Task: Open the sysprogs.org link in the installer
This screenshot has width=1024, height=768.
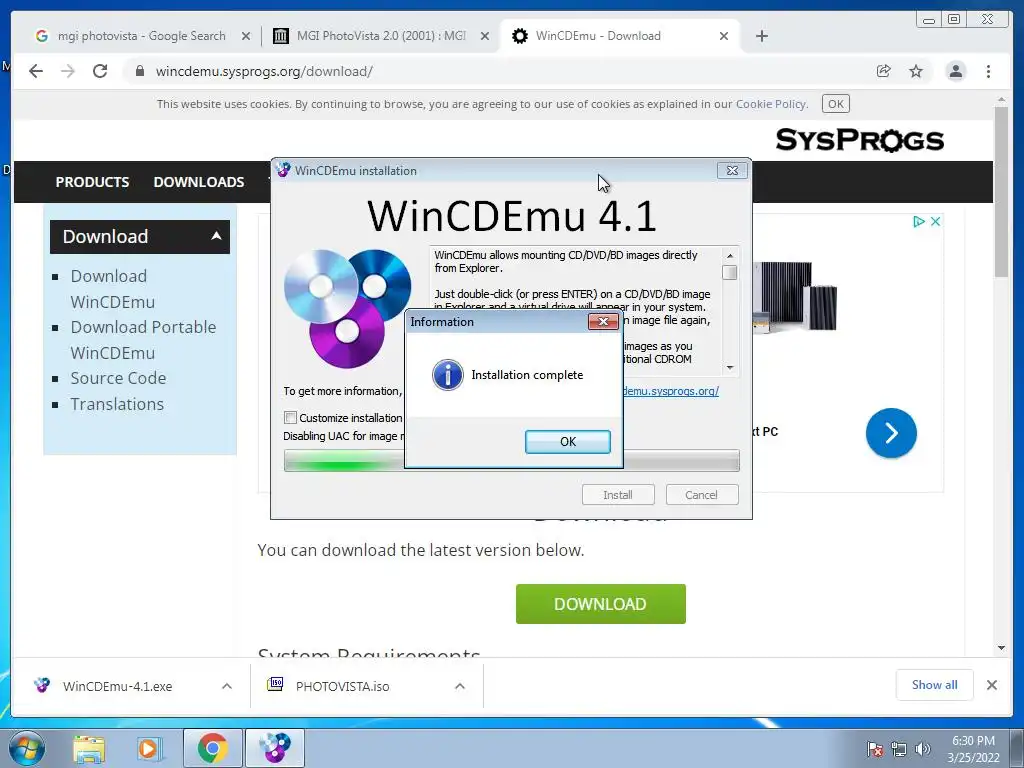Action: coord(671,391)
